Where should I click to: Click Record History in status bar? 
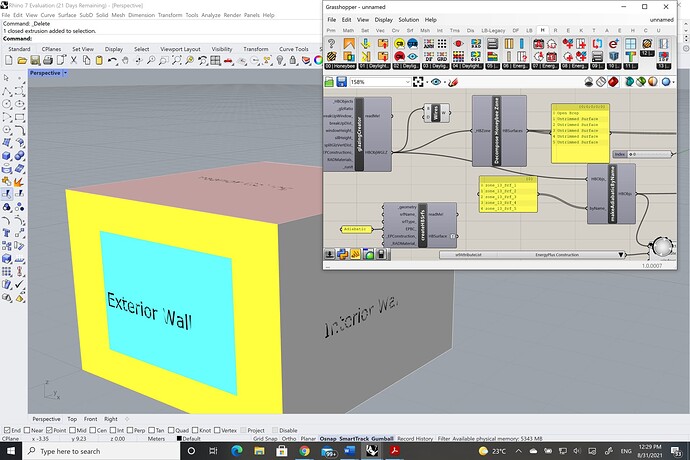(x=415, y=439)
